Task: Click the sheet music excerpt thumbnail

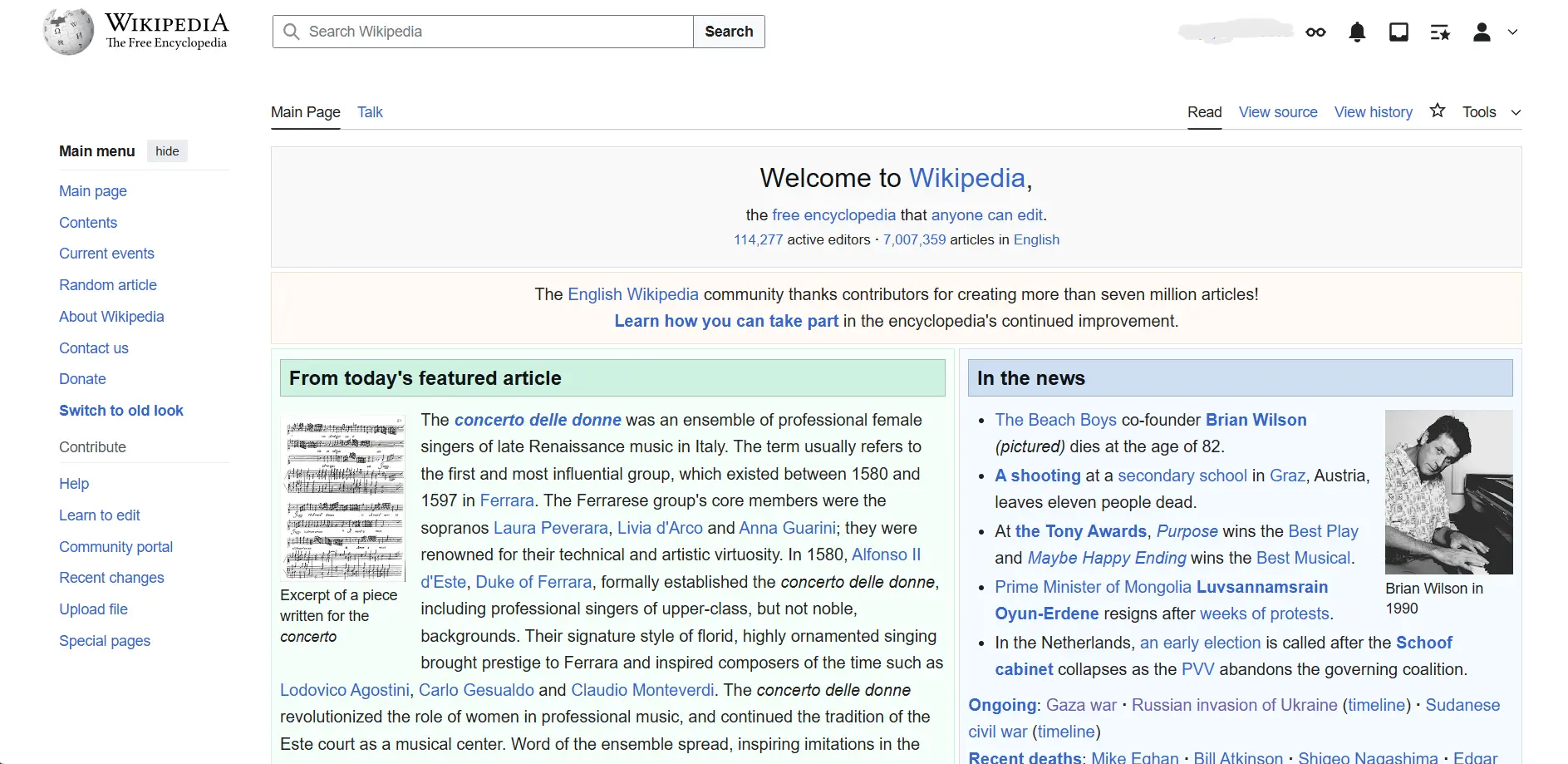Action: [x=343, y=498]
